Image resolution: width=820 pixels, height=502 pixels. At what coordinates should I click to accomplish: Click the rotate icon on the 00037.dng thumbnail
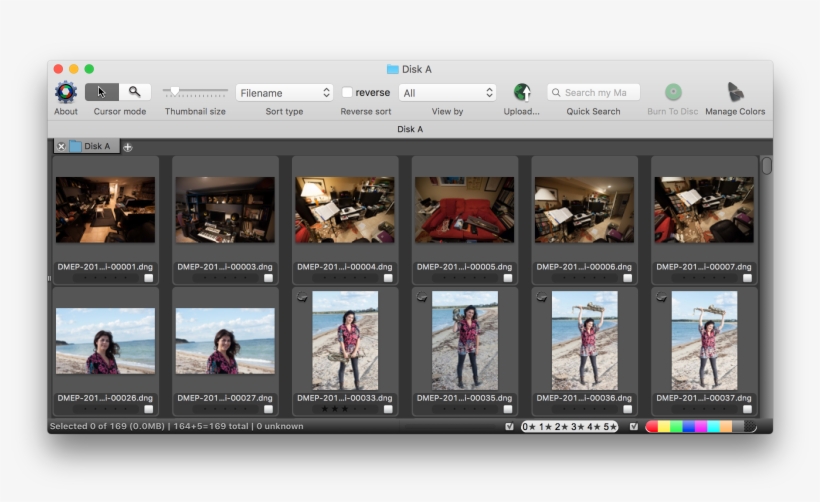pos(662,298)
